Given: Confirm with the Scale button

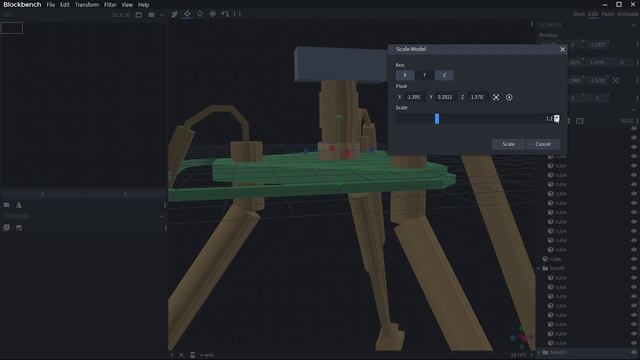Looking at the screenshot, I should pos(508,144).
